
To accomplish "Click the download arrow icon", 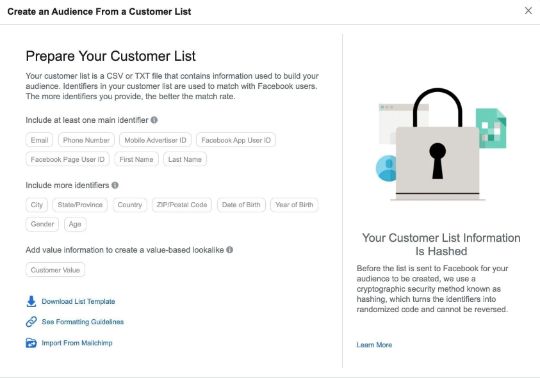I will tap(31, 301).
